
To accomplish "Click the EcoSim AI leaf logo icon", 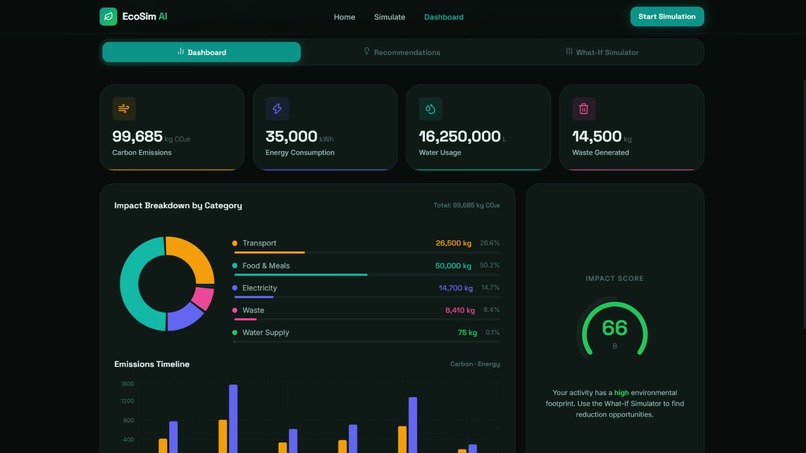I will [108, 16].
